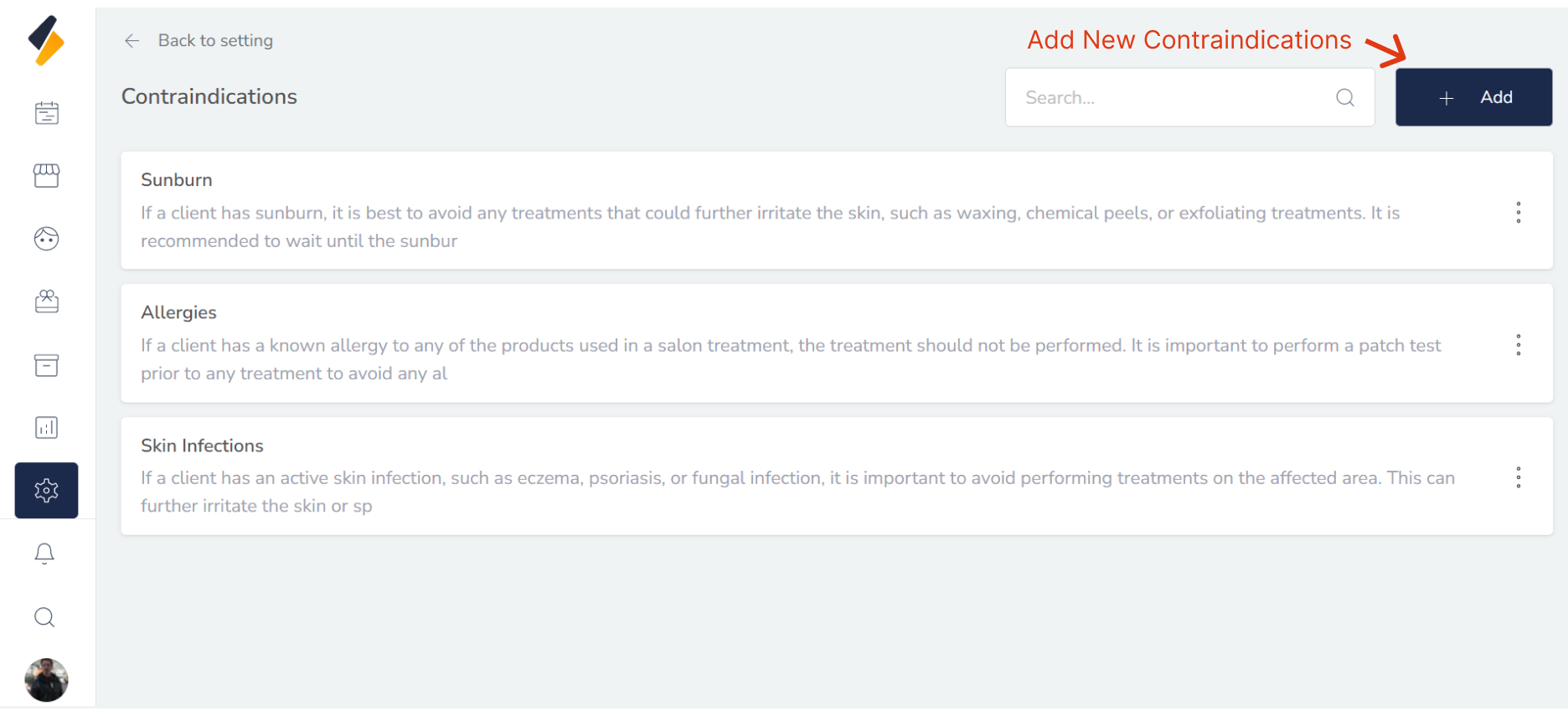
Task: Open the gift cards sidebar icon
Action: [x=46, y=301]
